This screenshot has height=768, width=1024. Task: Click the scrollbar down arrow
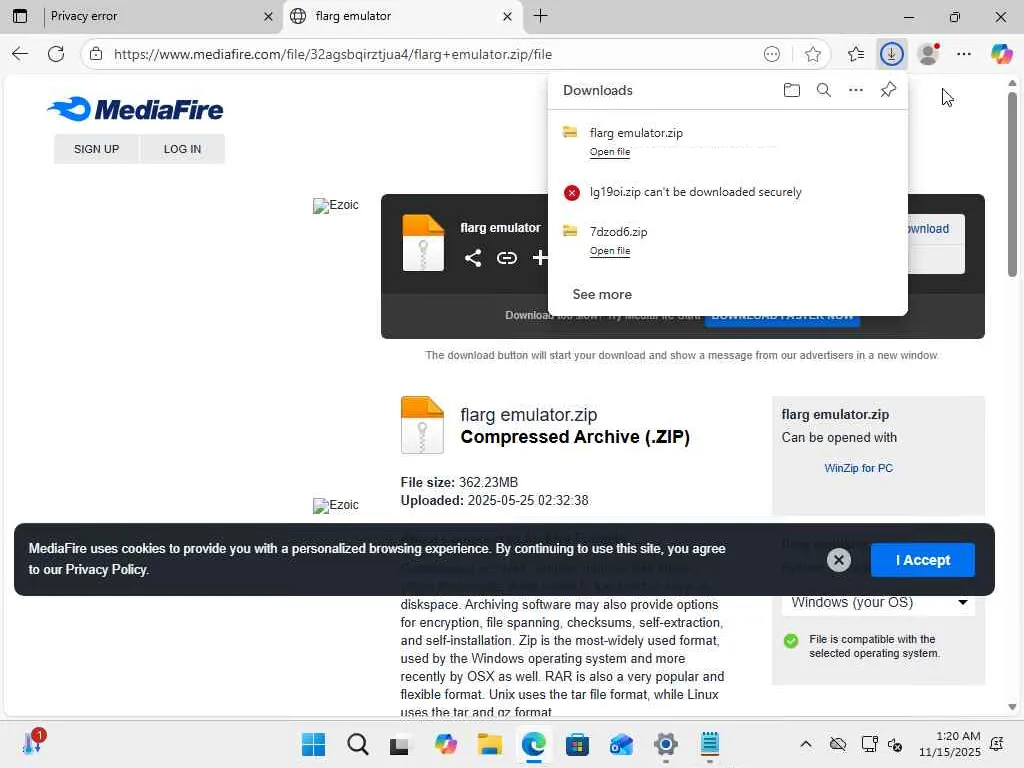1012,707
